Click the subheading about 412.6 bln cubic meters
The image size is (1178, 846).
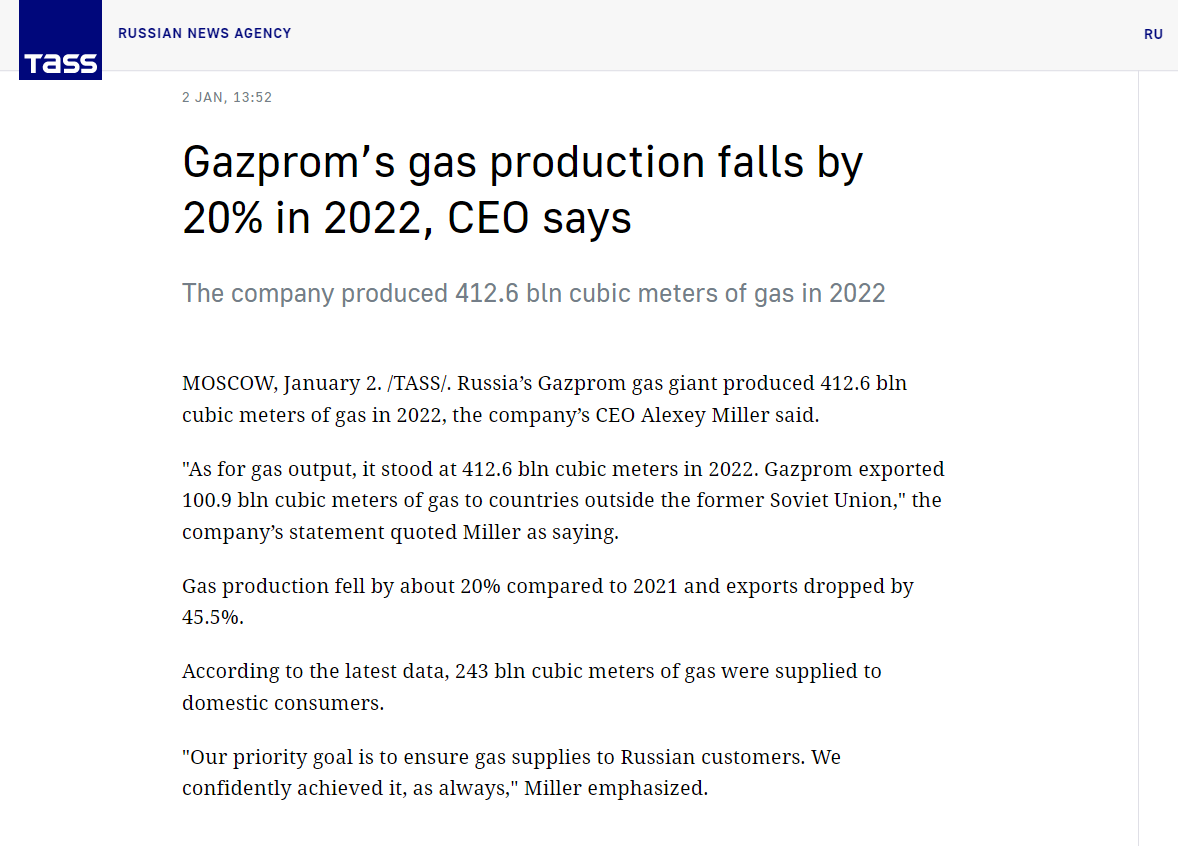(x=533, y=293)
